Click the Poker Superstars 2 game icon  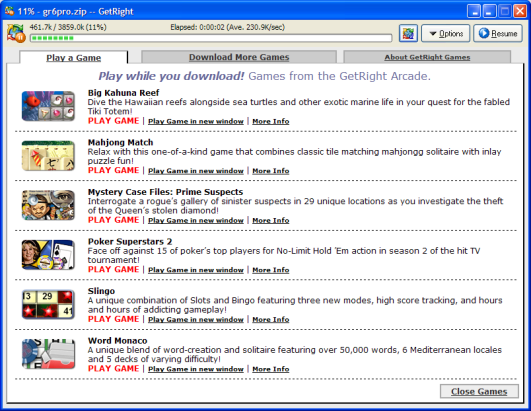coord(48,255)
